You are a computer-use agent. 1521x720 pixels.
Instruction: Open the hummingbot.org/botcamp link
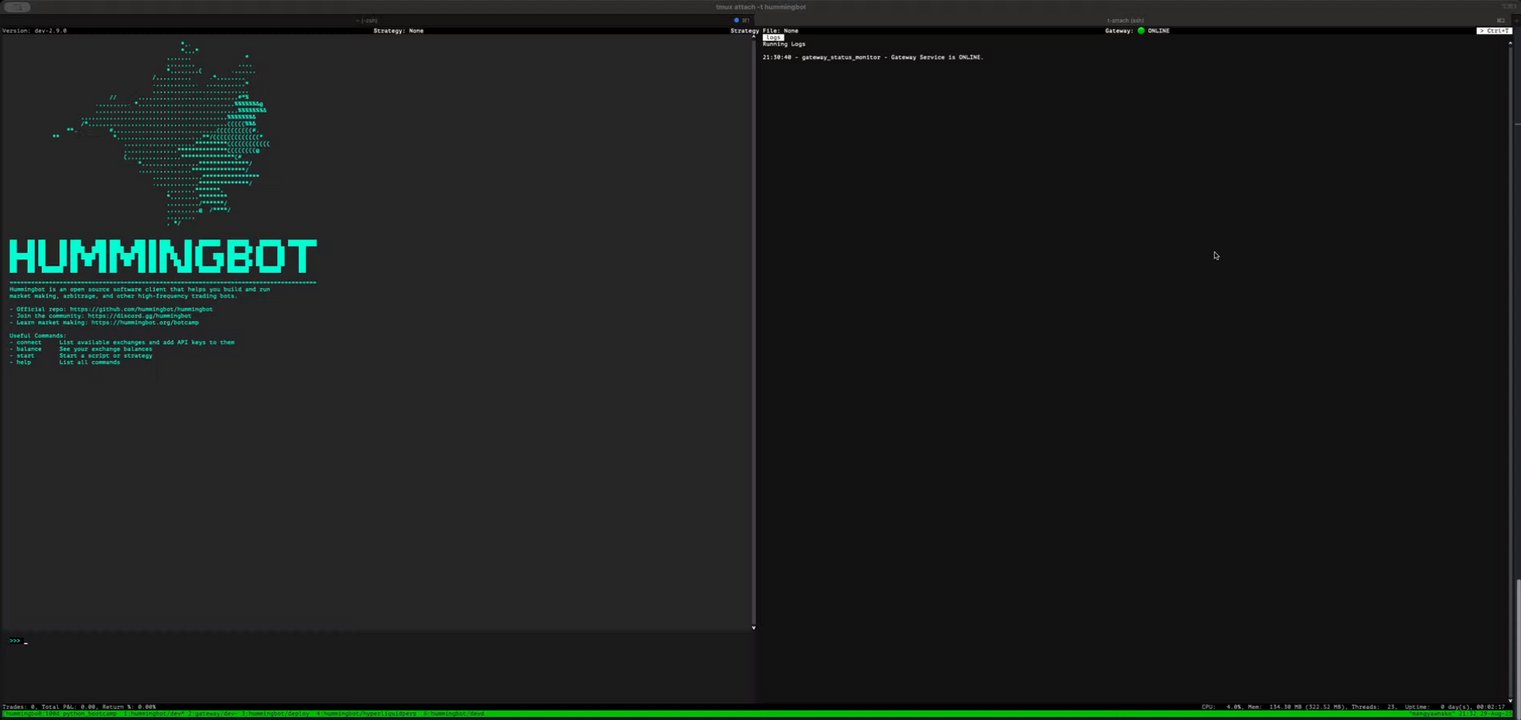pos(145,322)
